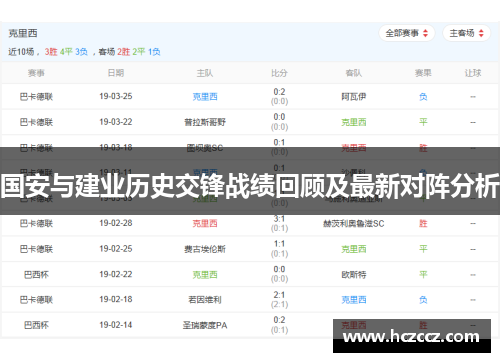The height and width of the screenshot is (362, 500).
Task: Select the 19-02-14 date cell
Action: point(116,325)
